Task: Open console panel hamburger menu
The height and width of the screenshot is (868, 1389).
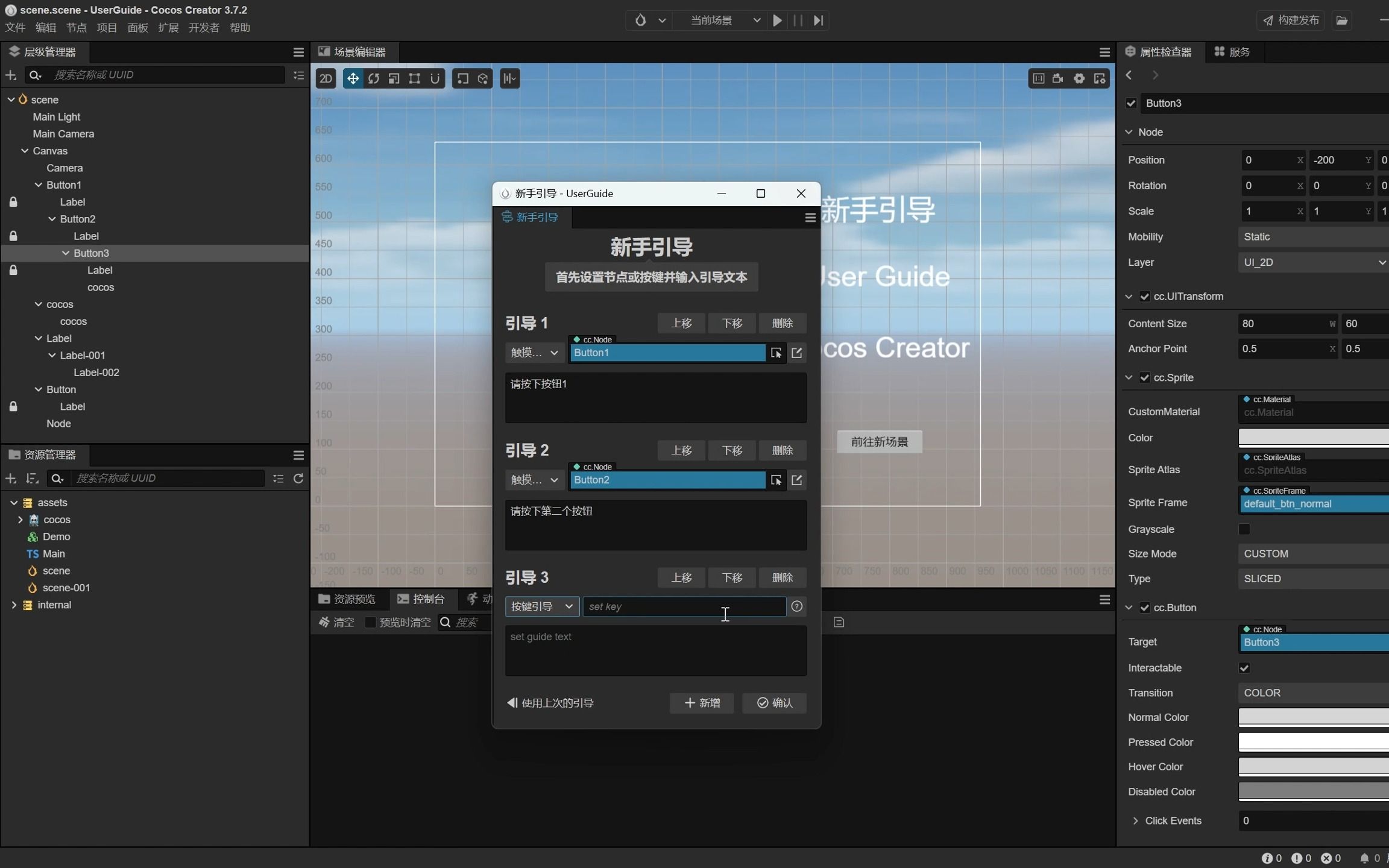Action: click(1104, 599)
